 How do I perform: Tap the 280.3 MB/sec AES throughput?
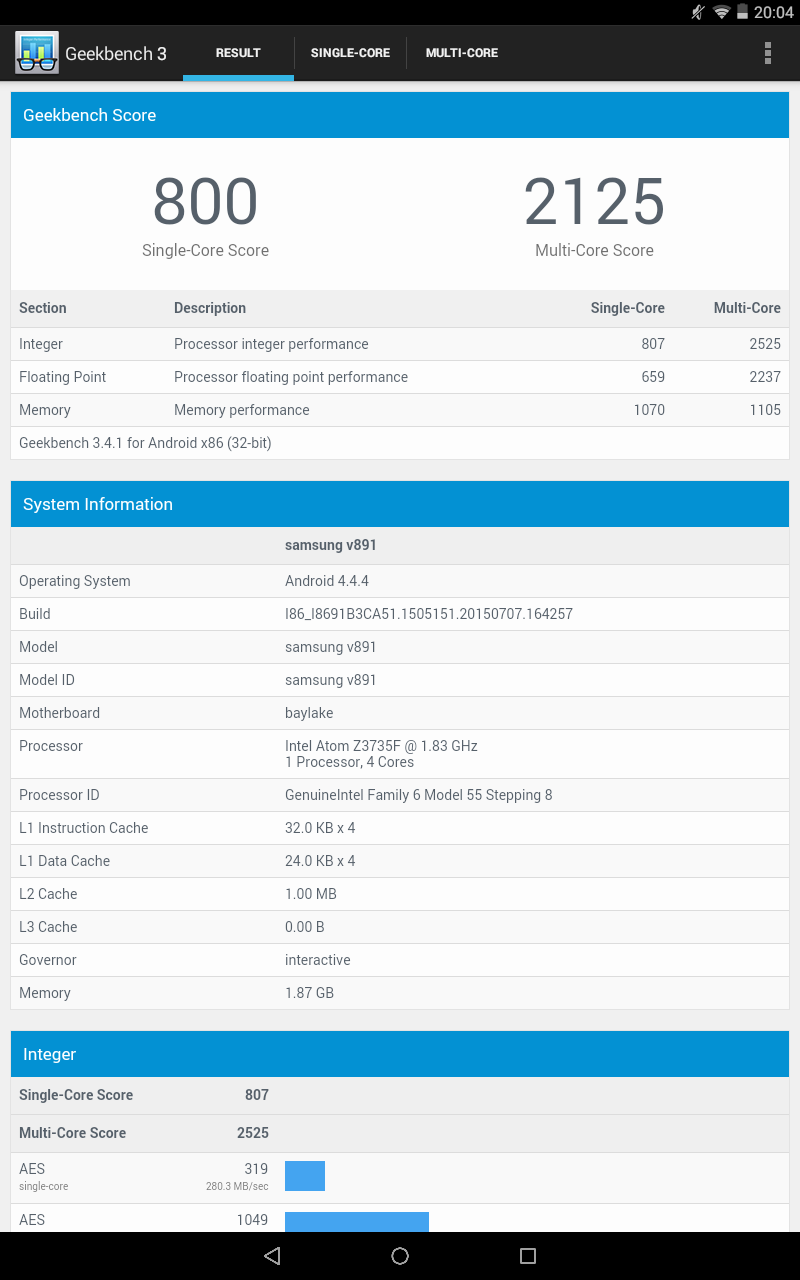tap(237, 1187)
